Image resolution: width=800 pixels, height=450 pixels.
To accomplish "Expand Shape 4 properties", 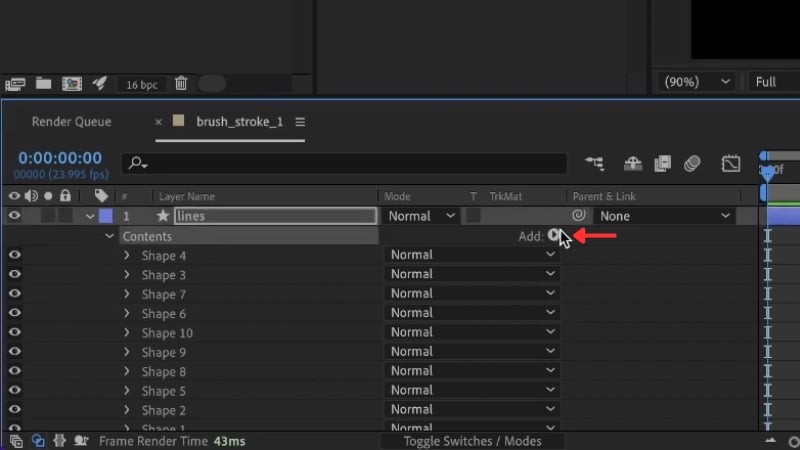I will point(127,255).
